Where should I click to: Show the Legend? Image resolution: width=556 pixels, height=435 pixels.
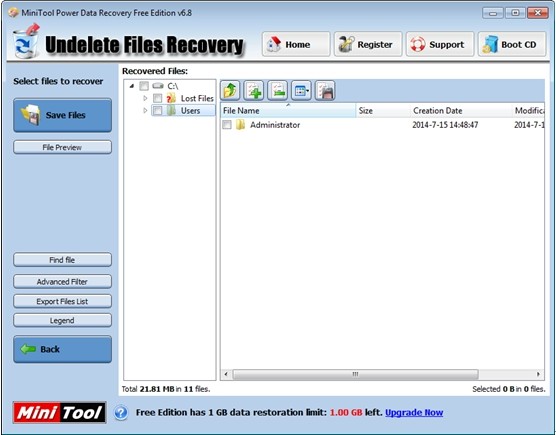point(62,320)
